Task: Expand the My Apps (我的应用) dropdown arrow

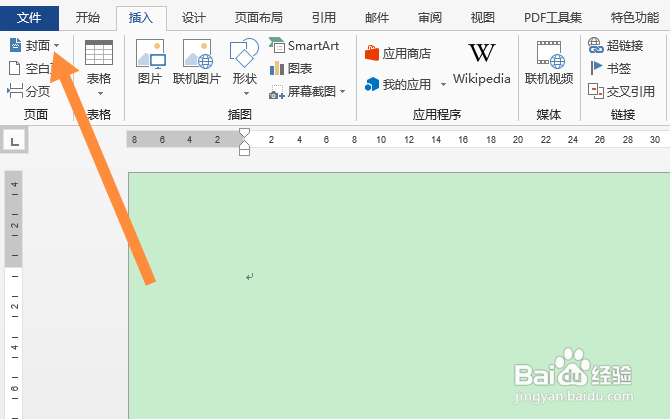Action: coord(443,85)
